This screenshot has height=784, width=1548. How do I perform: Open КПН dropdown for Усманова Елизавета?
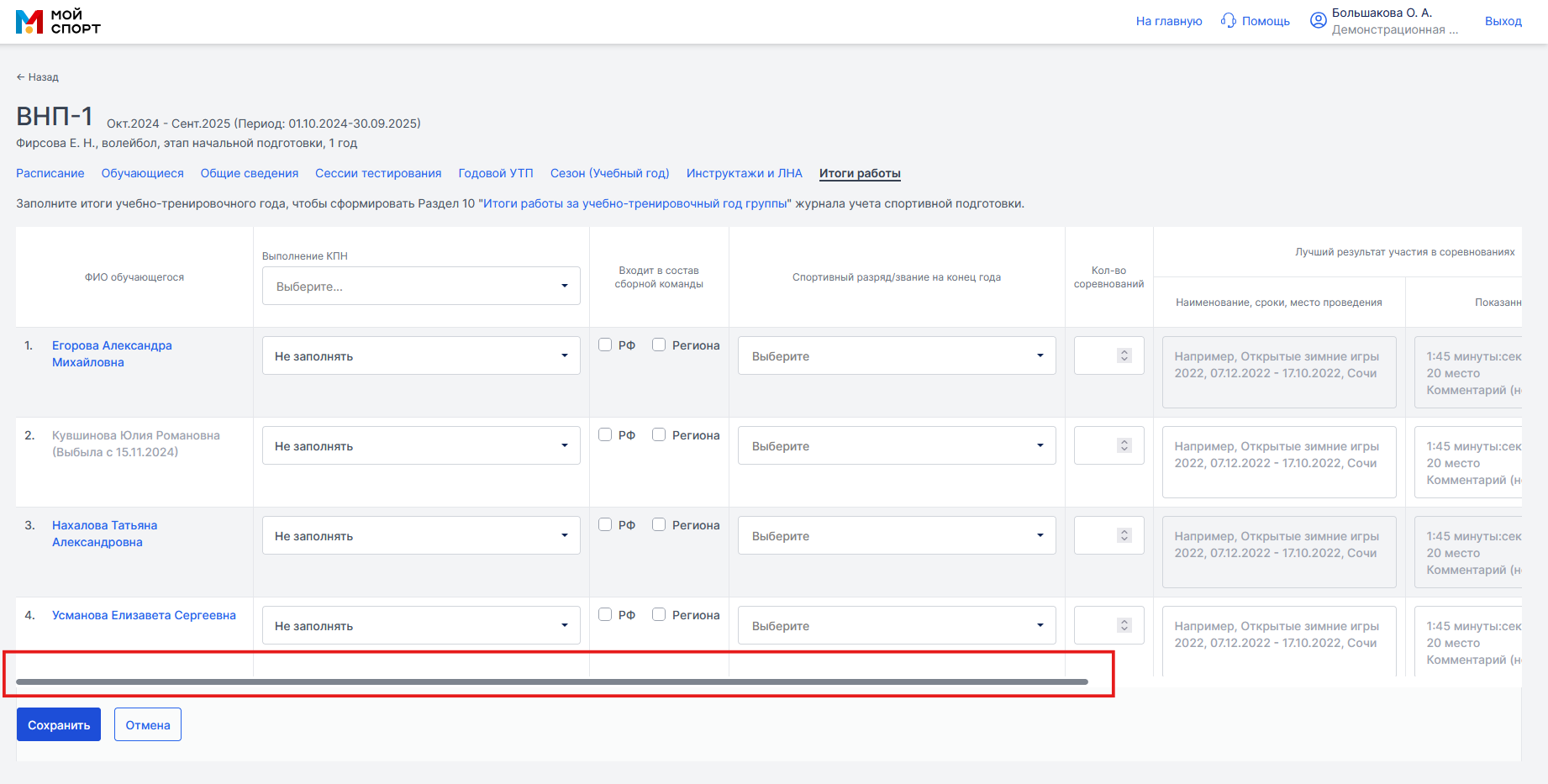tap(421, 625)
